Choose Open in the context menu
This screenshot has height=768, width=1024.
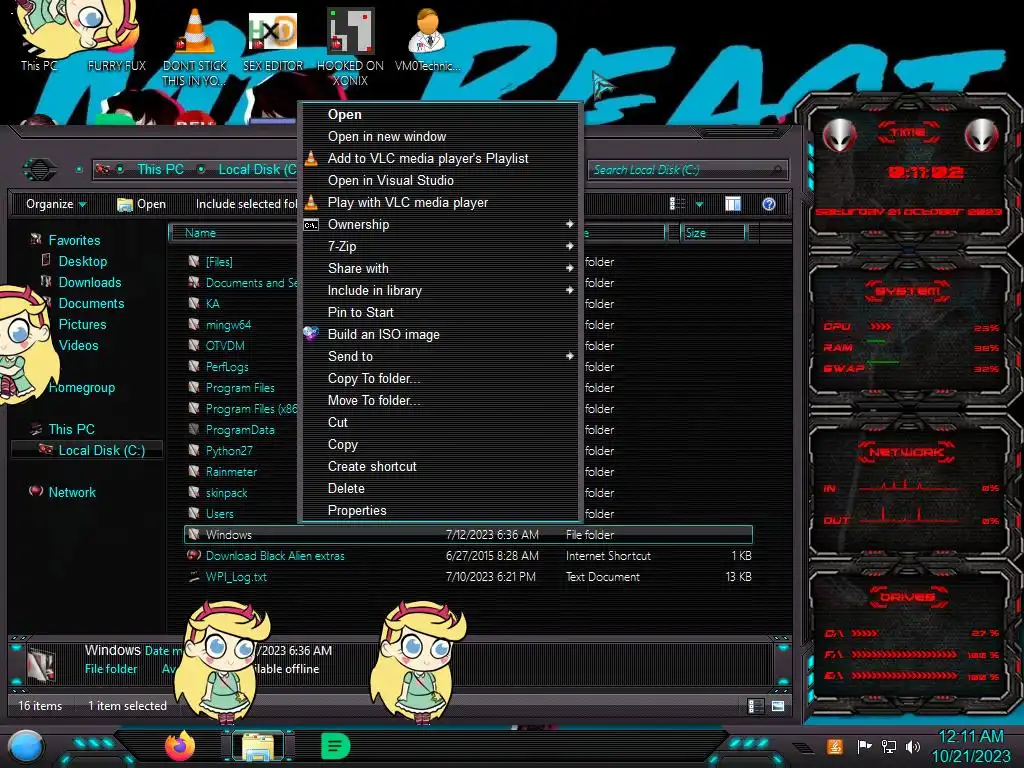pyautogui.click(x=441, y=114)
